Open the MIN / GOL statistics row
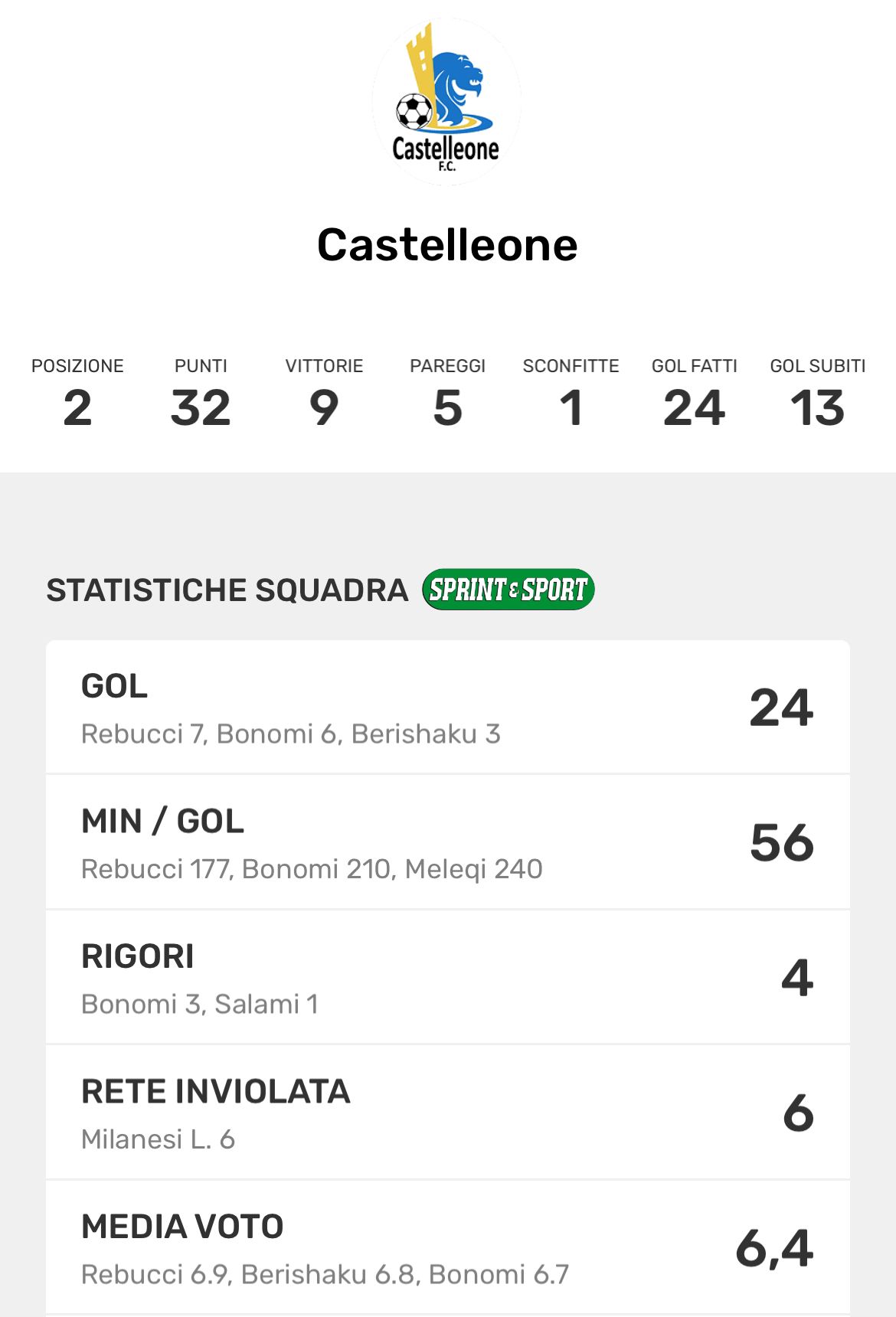896x1317 pixels. [448, 842]
